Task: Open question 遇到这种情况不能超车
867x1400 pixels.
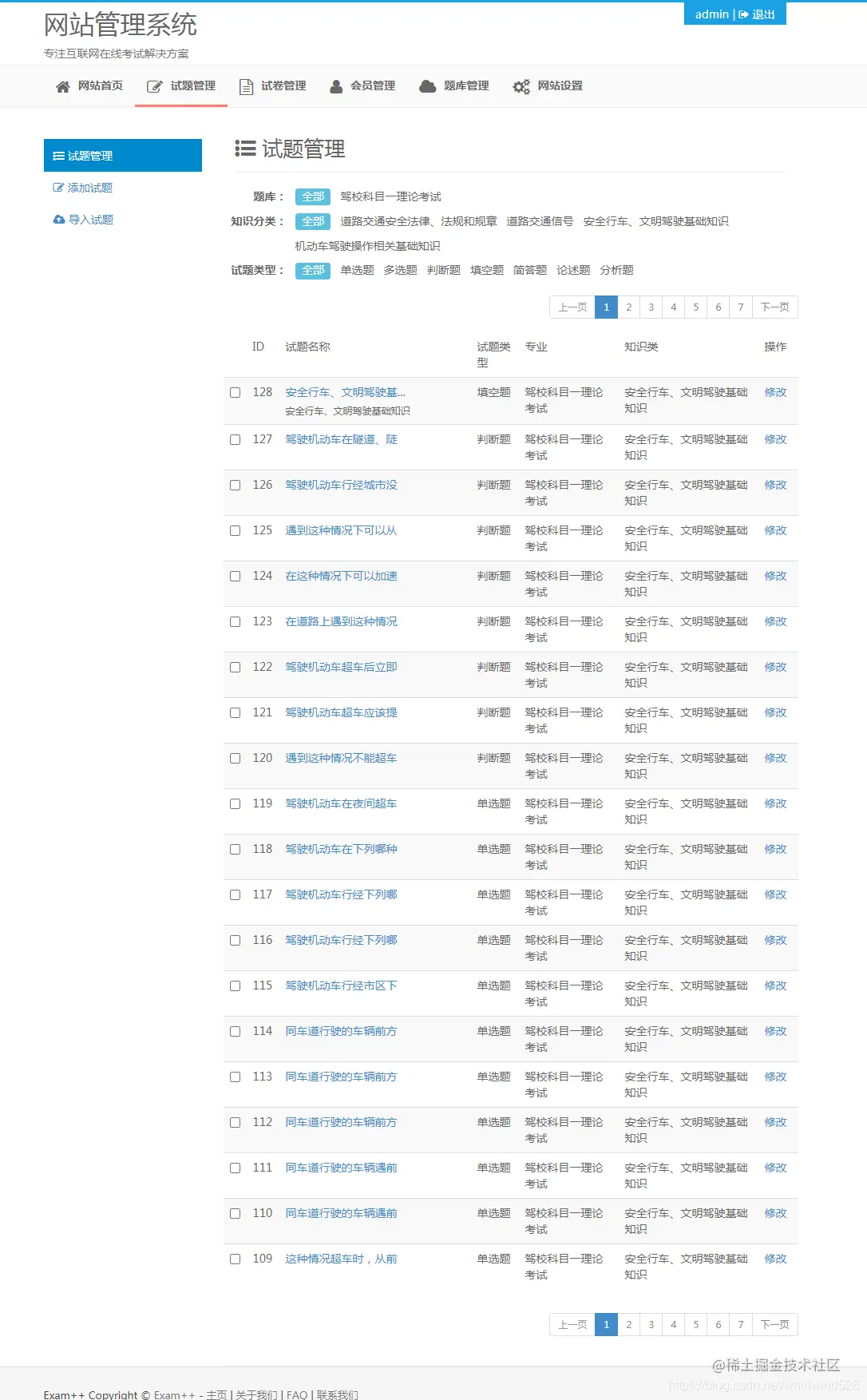Action: pyautogui.click(x=341, y=758)
